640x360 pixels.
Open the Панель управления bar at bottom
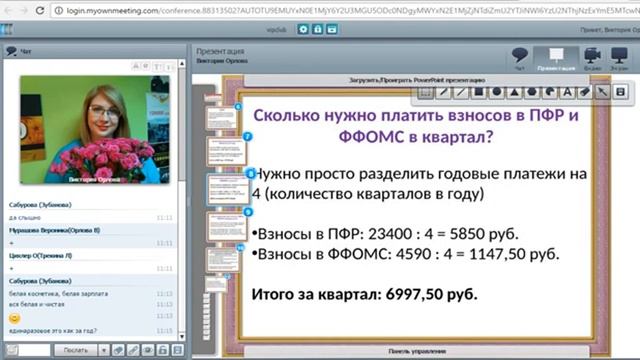[x=417, y=351]
